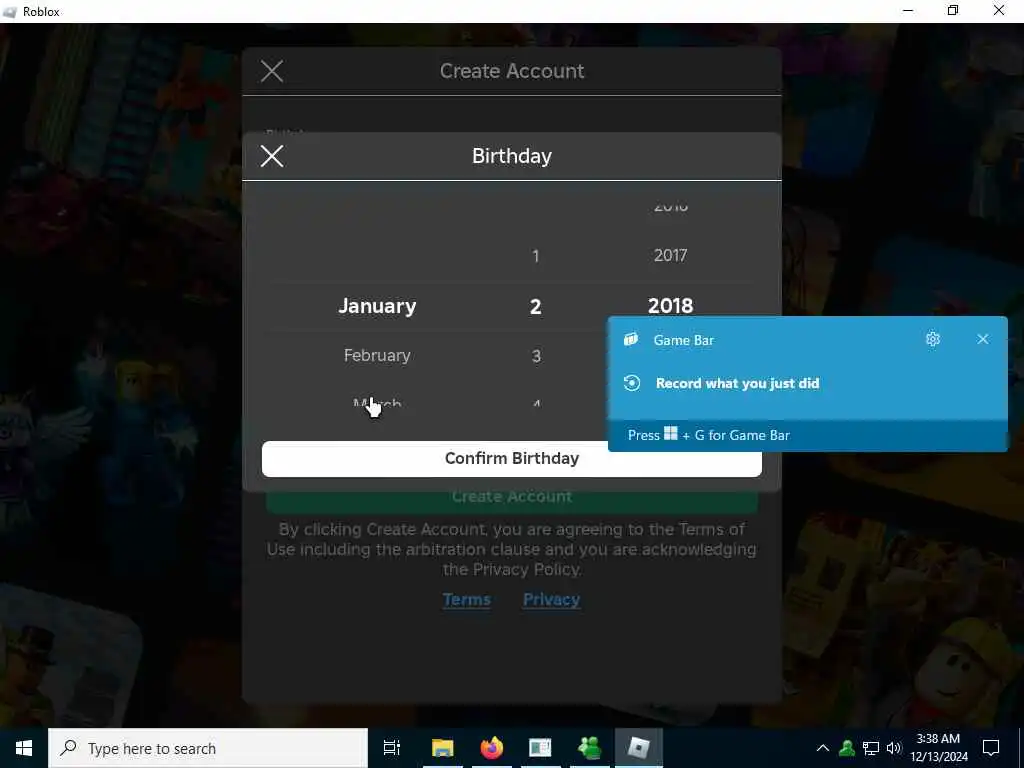Click the taskbar search box
Viewport: 1024px width, 768px height.
(x=208, y=748)
